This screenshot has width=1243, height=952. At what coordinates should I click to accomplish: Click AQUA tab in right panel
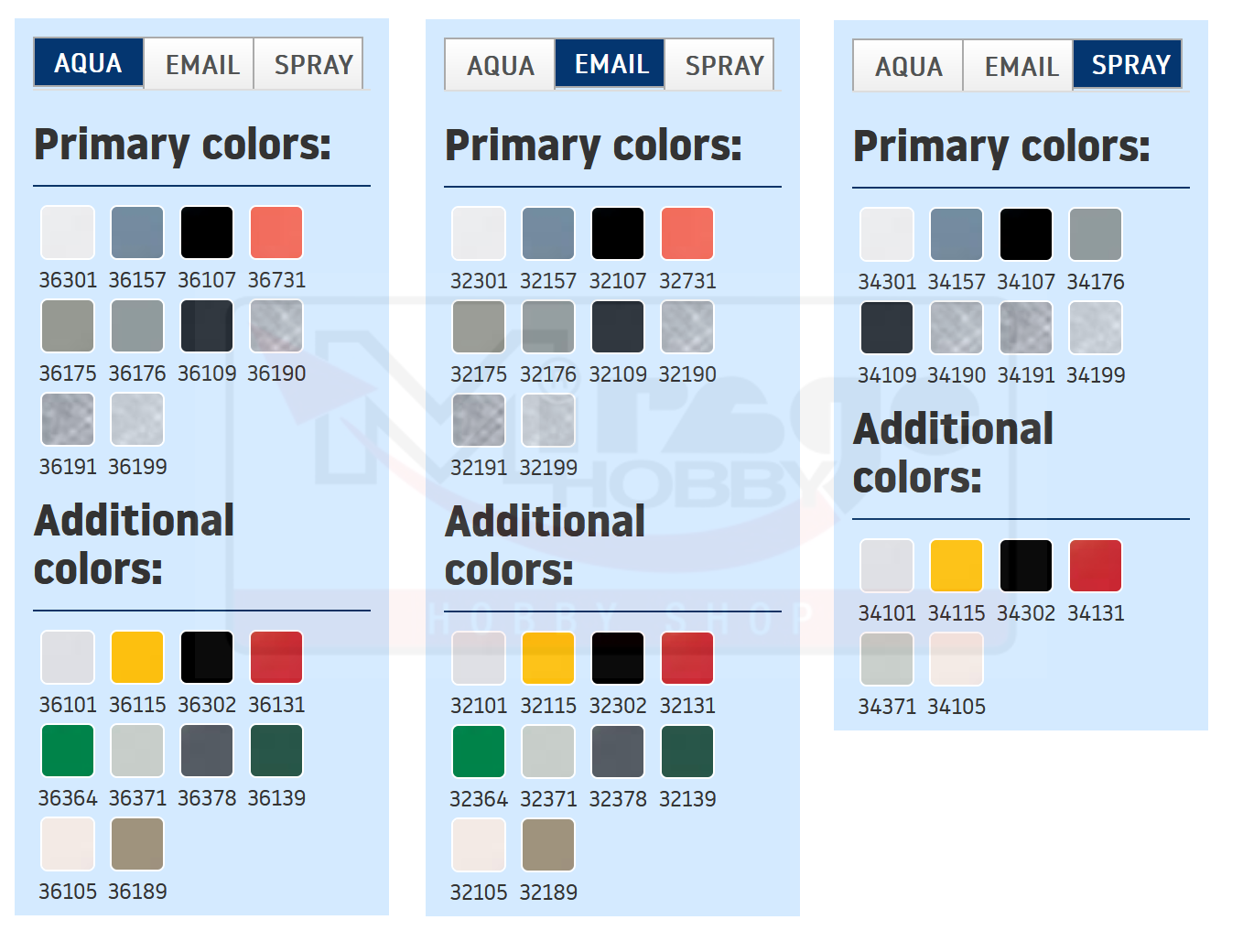pyautogui.click(x=908, y=66)
